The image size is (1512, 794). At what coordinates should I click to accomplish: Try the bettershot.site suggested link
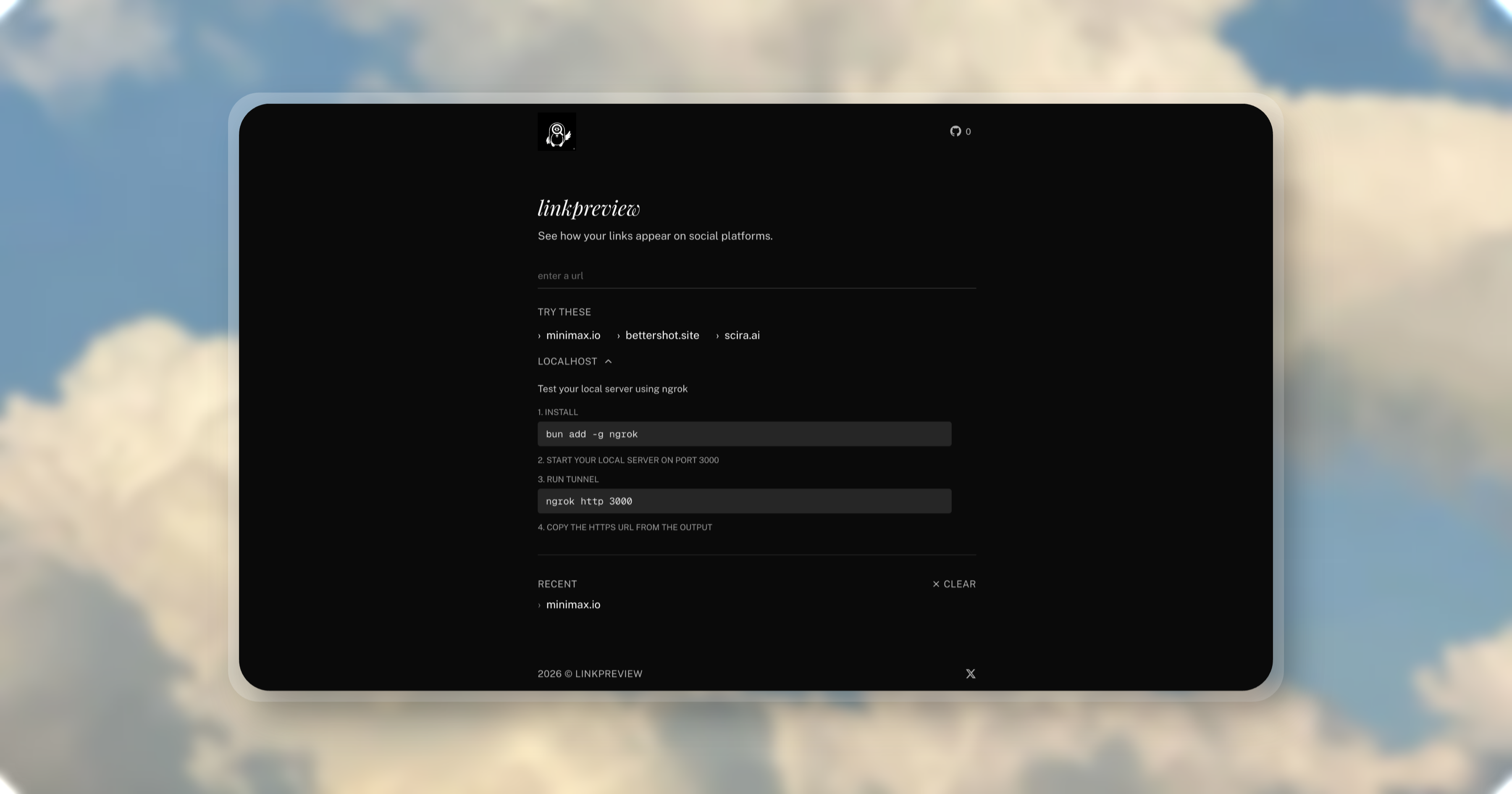coord(658,335)
